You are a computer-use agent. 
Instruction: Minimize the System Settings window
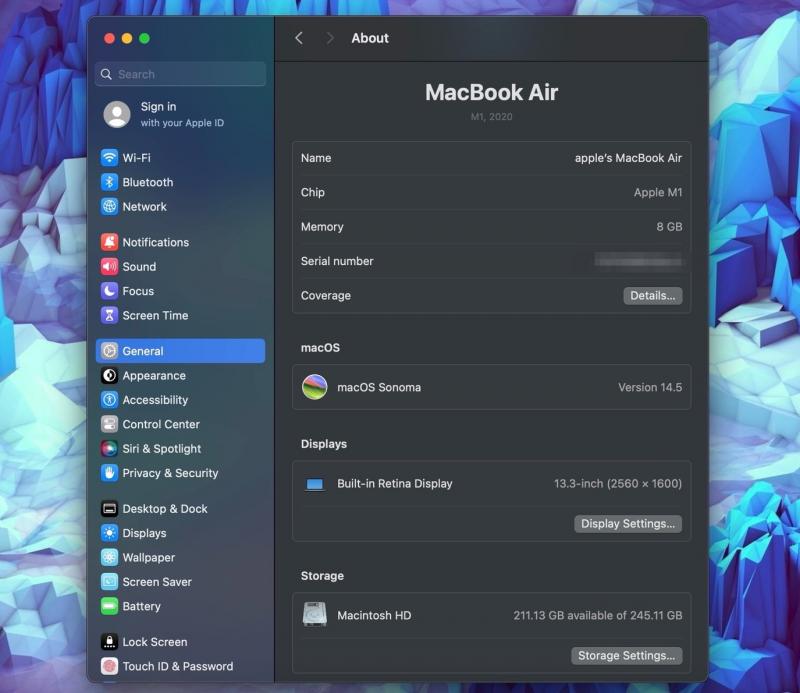coord(127,38)
